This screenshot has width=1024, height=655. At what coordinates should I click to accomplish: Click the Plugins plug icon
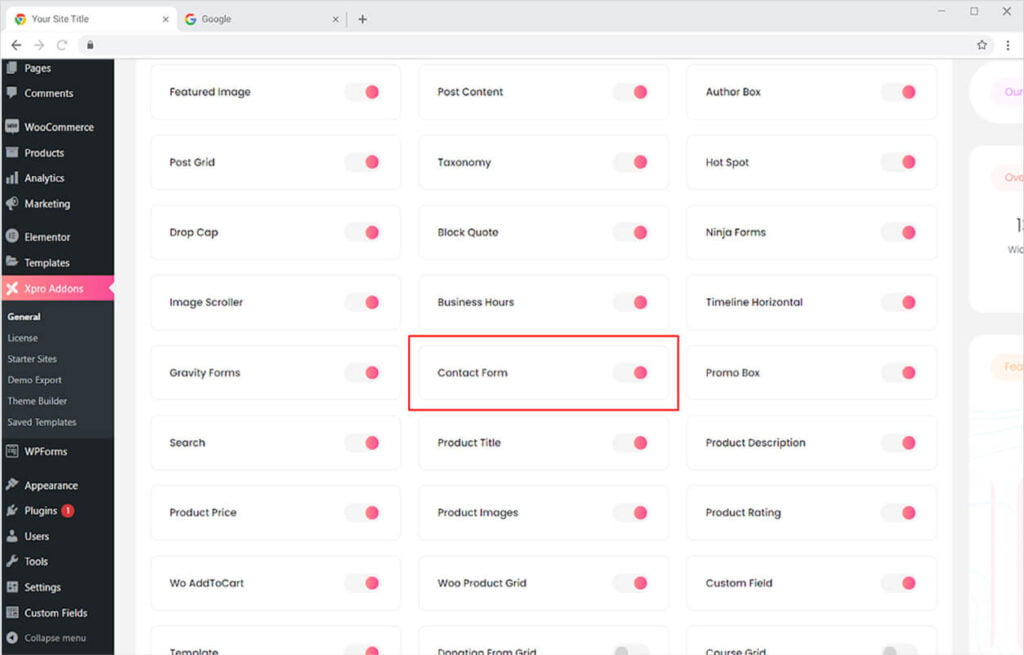pyautogui.click(x=12, y=511)
